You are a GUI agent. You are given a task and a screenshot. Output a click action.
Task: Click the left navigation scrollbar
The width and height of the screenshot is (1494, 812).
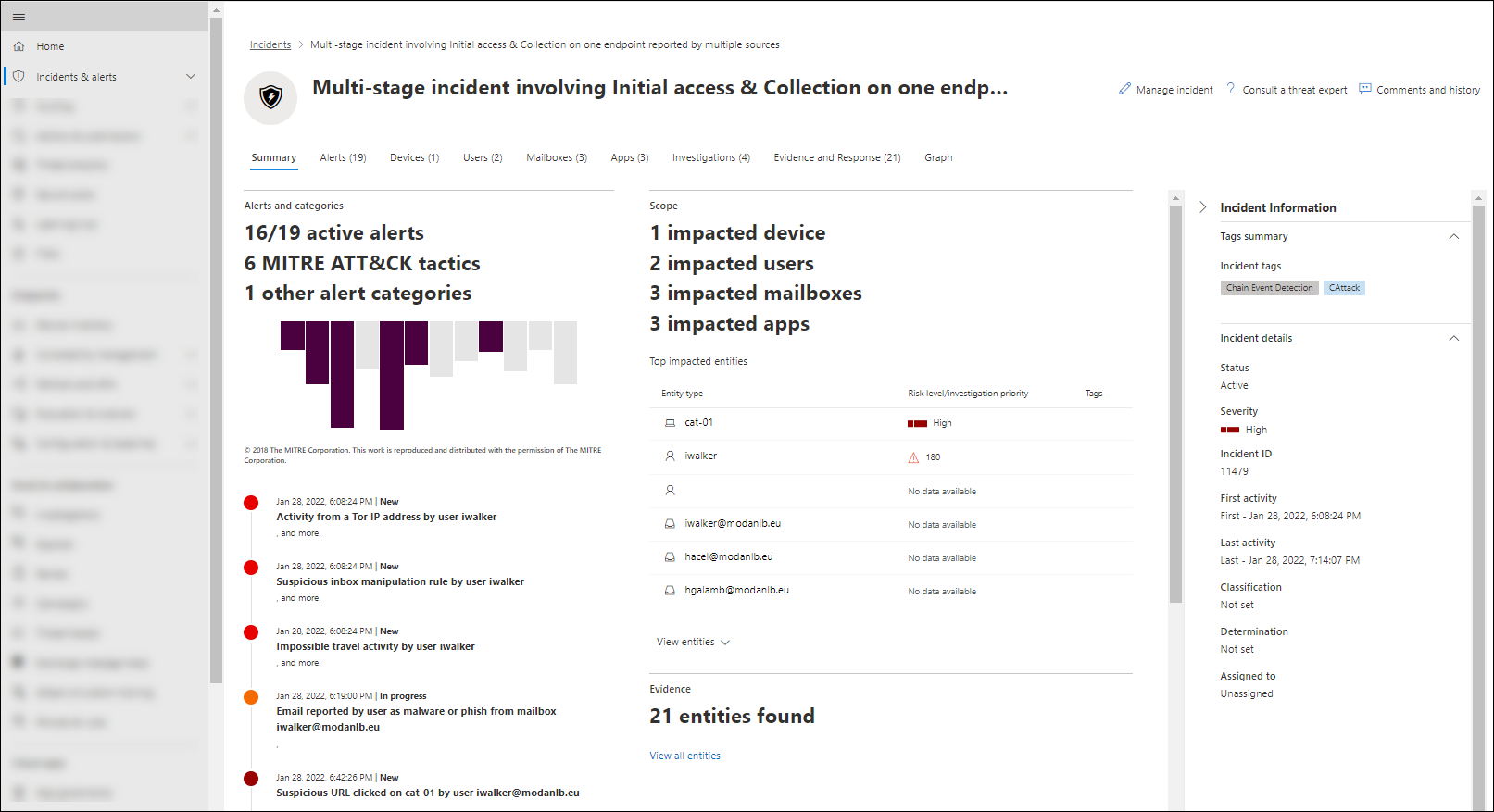pyautogui.click(x=216, y=352)
